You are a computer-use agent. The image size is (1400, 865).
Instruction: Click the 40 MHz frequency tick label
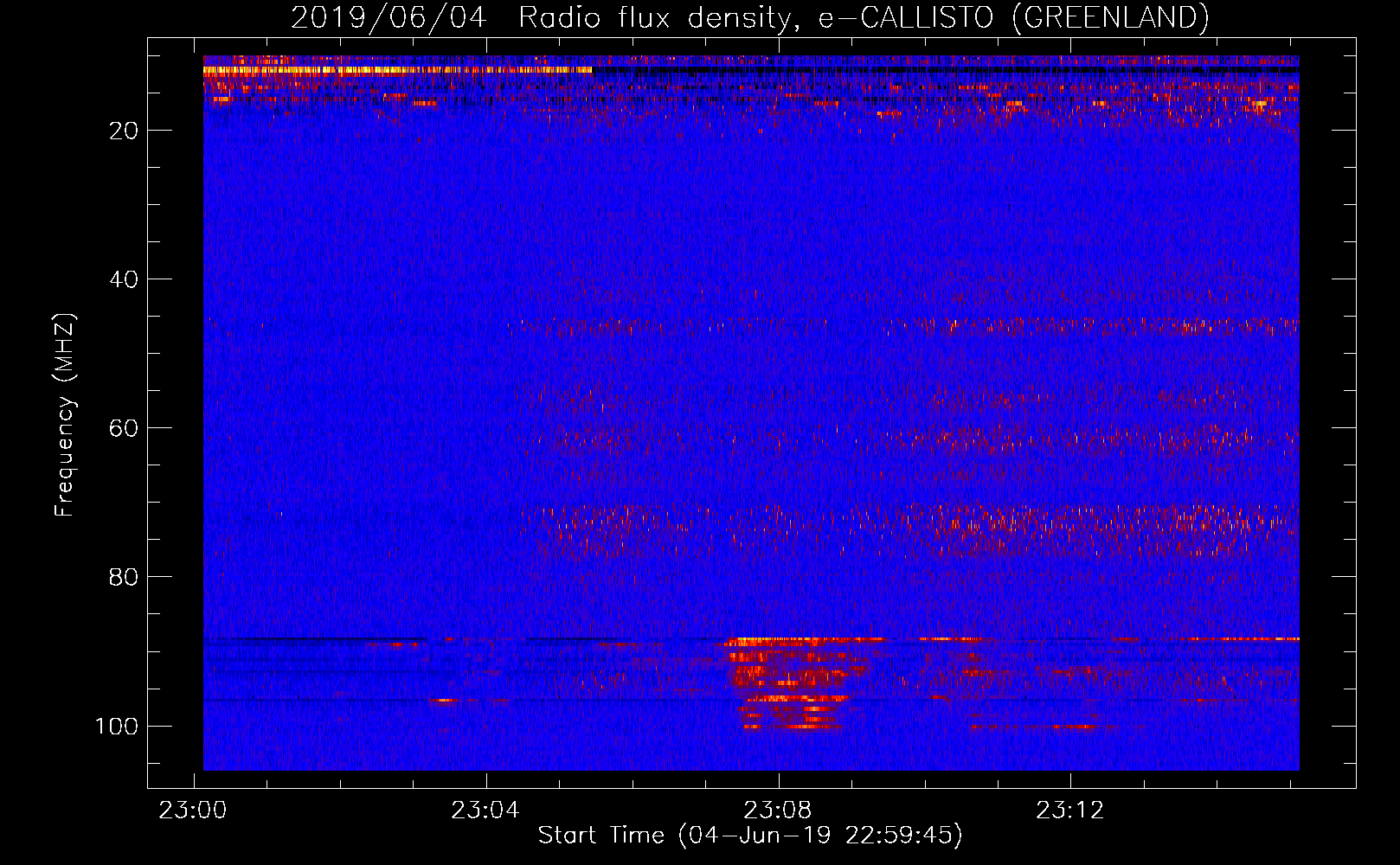tap(125, 279)
